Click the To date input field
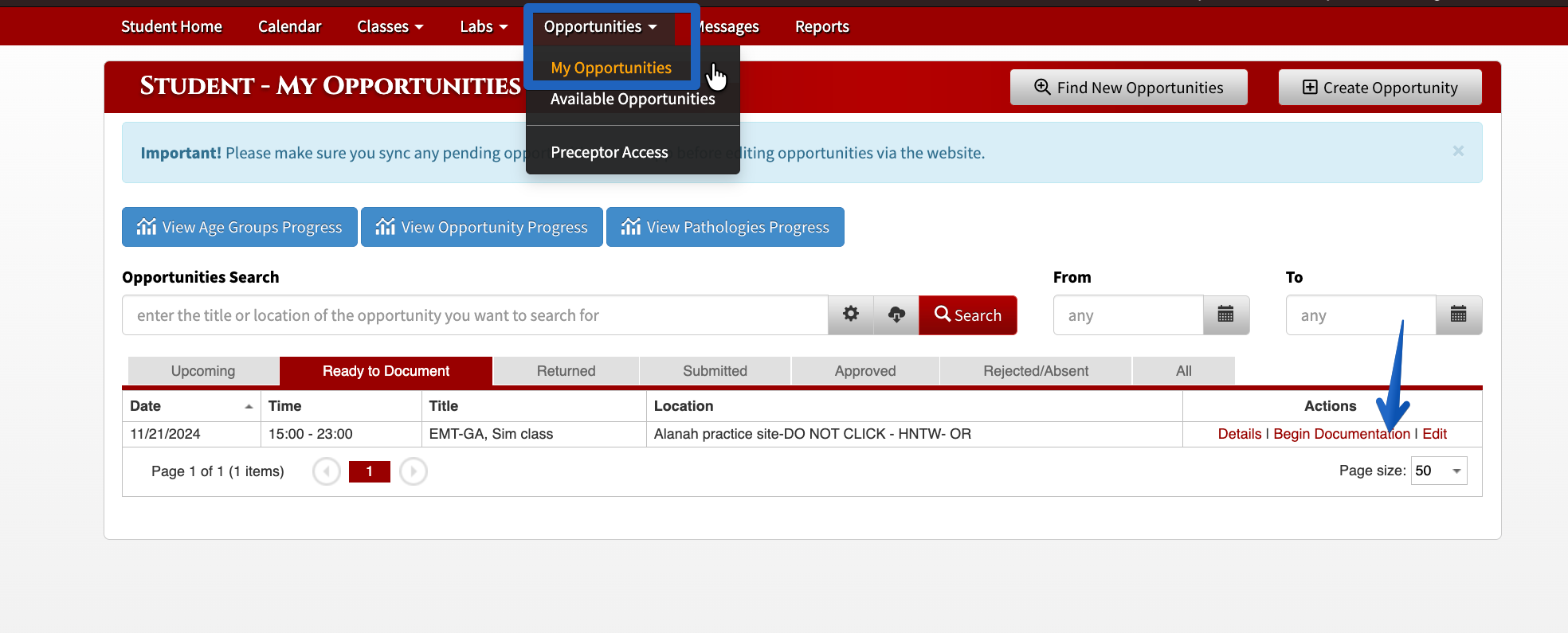 (1361, 315)
